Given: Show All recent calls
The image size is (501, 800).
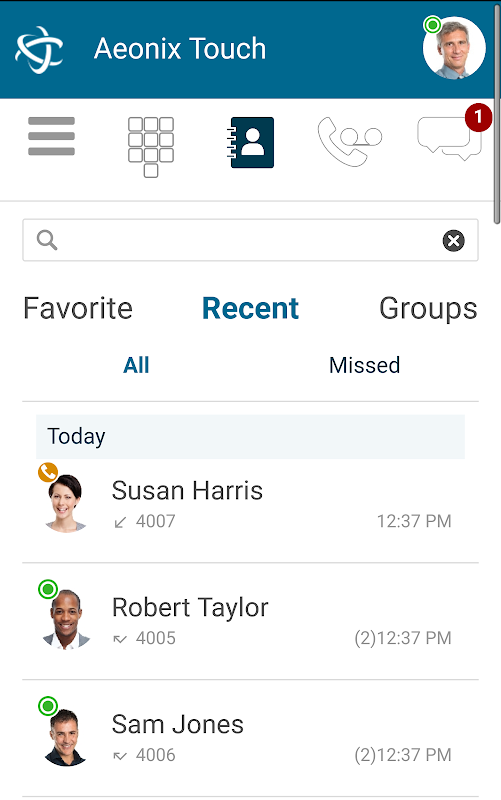Looking at the screenshot, I should click(136, 365).
